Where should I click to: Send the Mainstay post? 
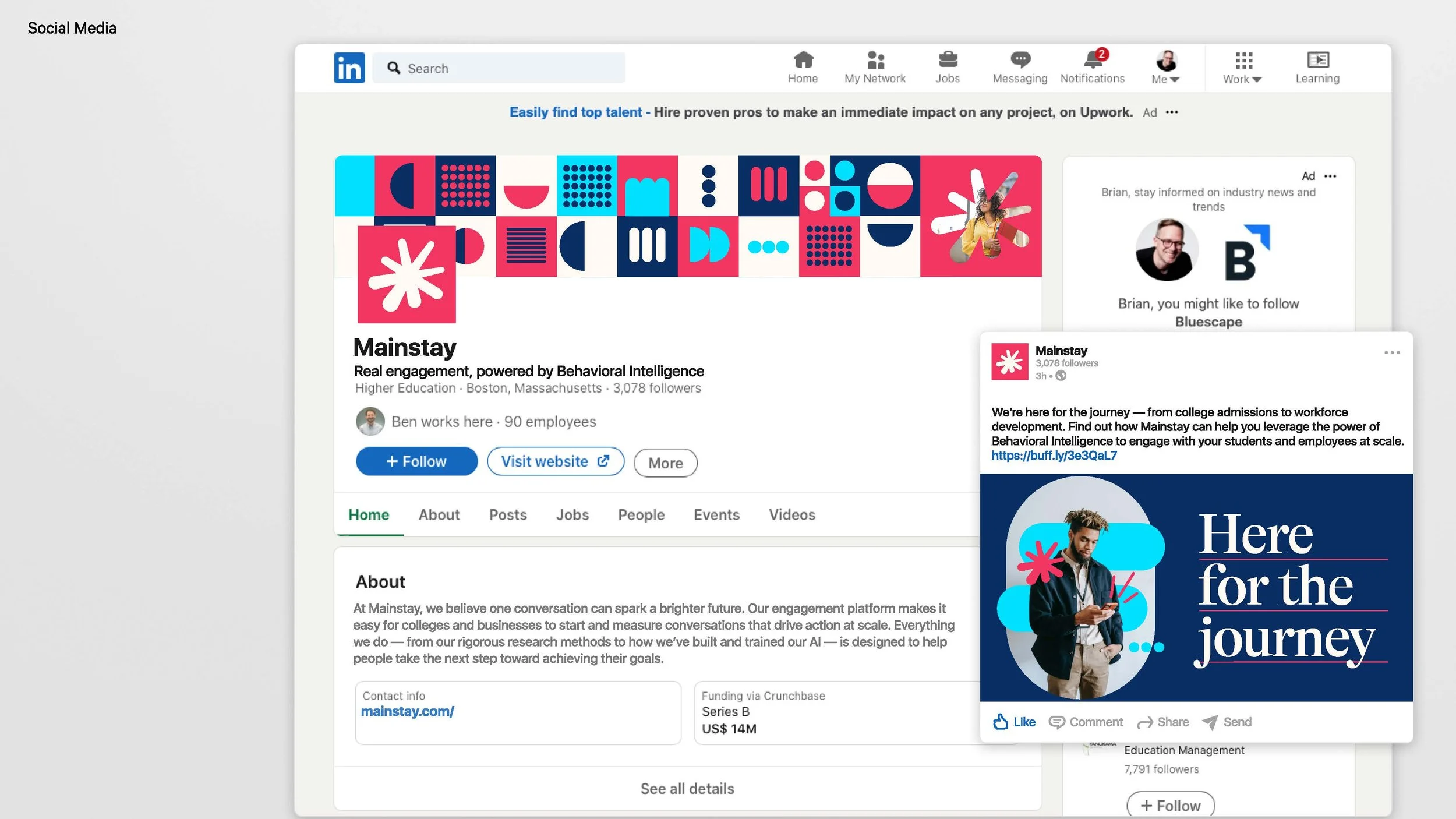pos(1227,722)
